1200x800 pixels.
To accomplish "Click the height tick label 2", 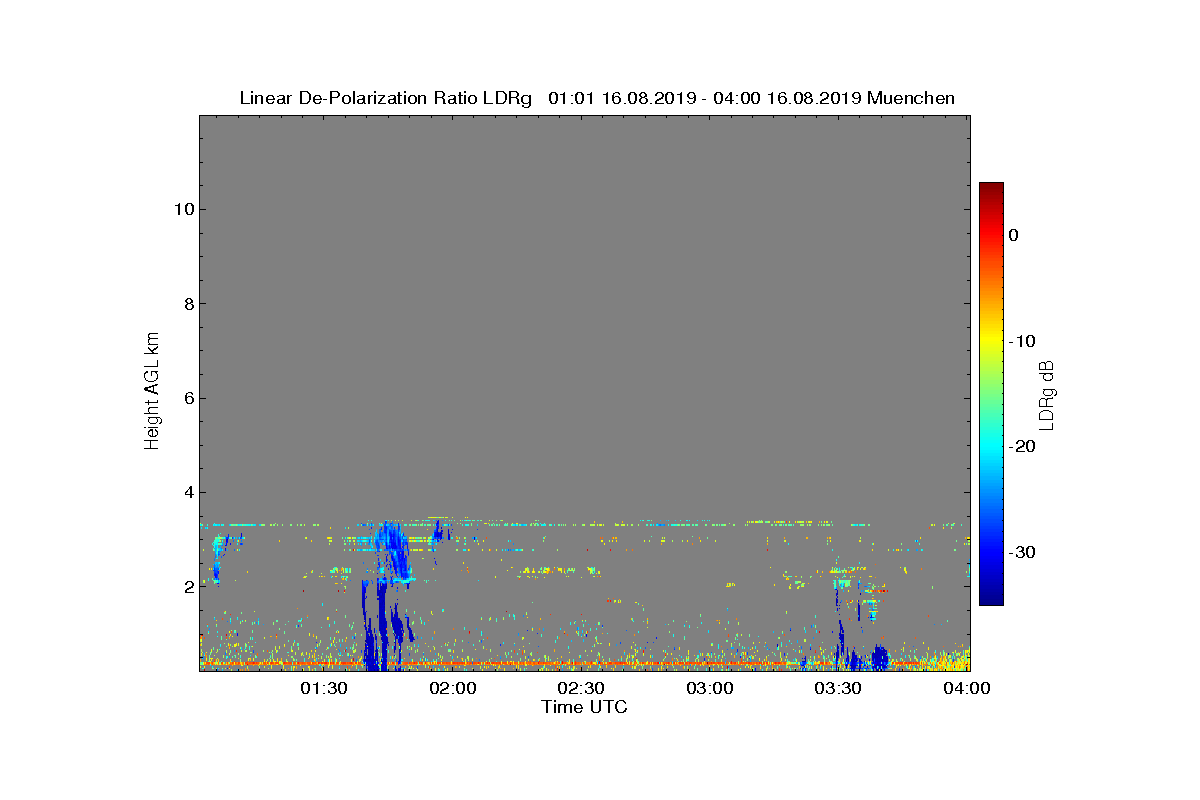I will click(x=188, y=587).
